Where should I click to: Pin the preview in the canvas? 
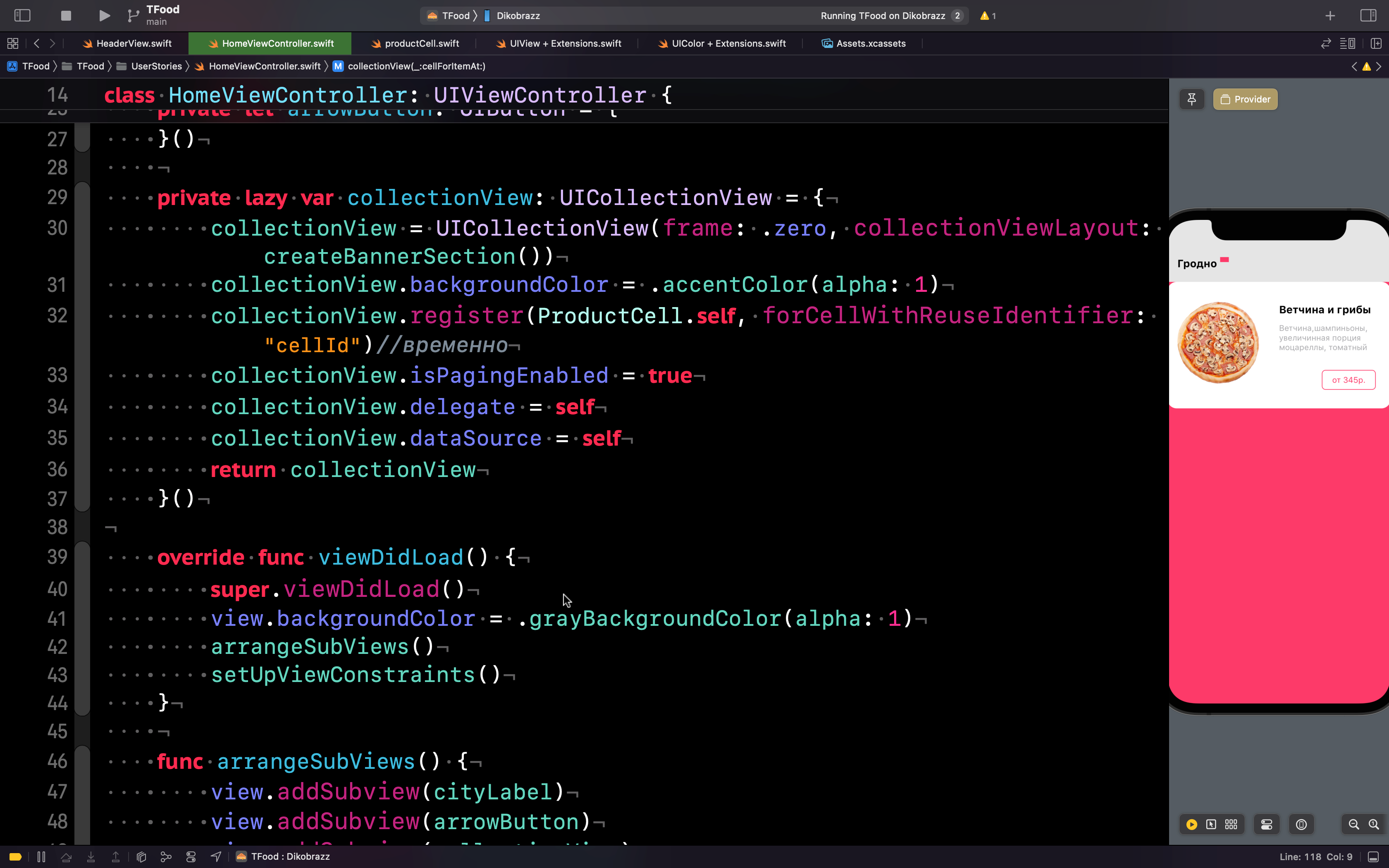pyautogui.click(x=1192, y=99)
